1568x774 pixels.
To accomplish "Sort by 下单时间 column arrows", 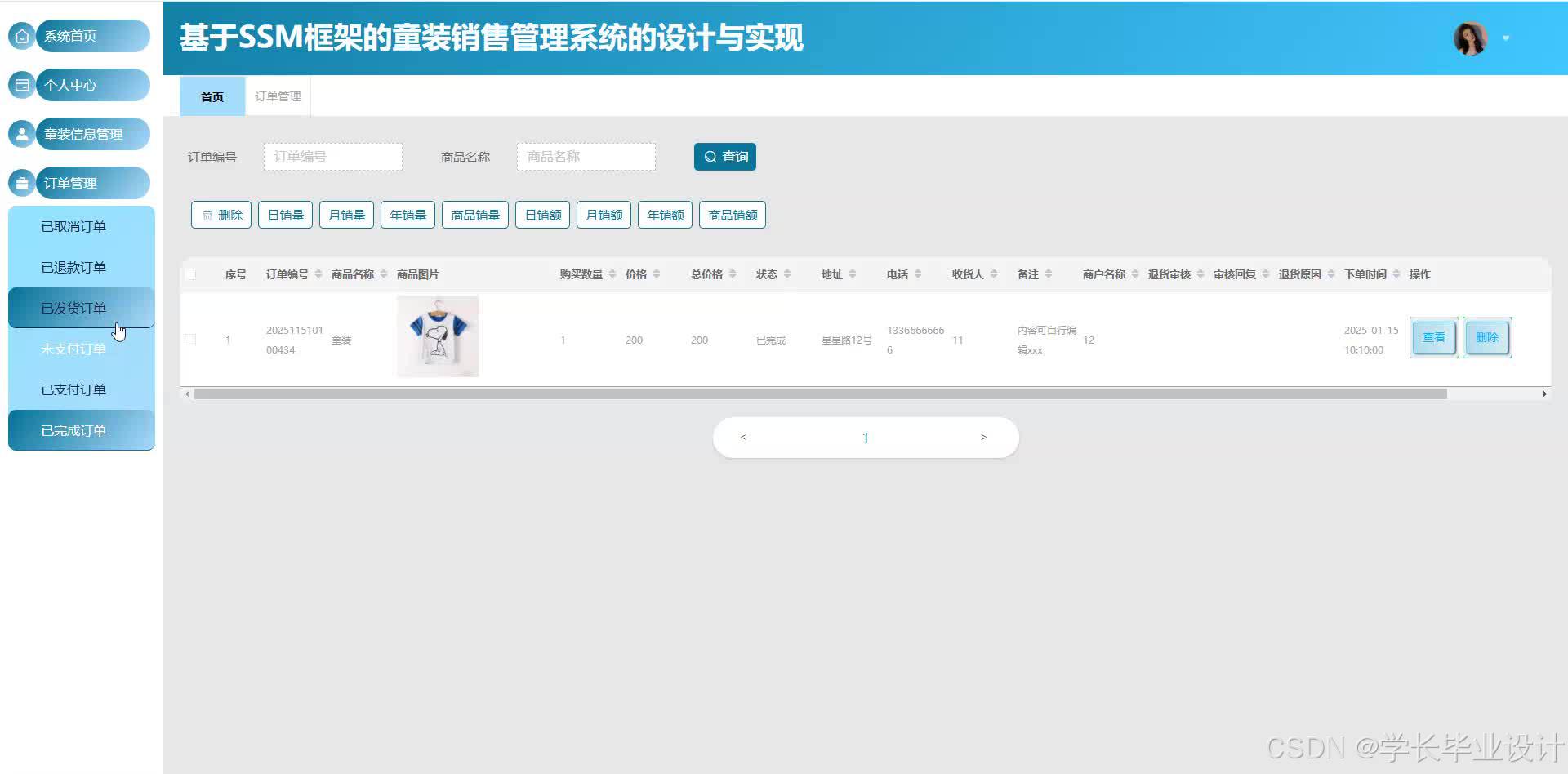I will click(1396, 274).
